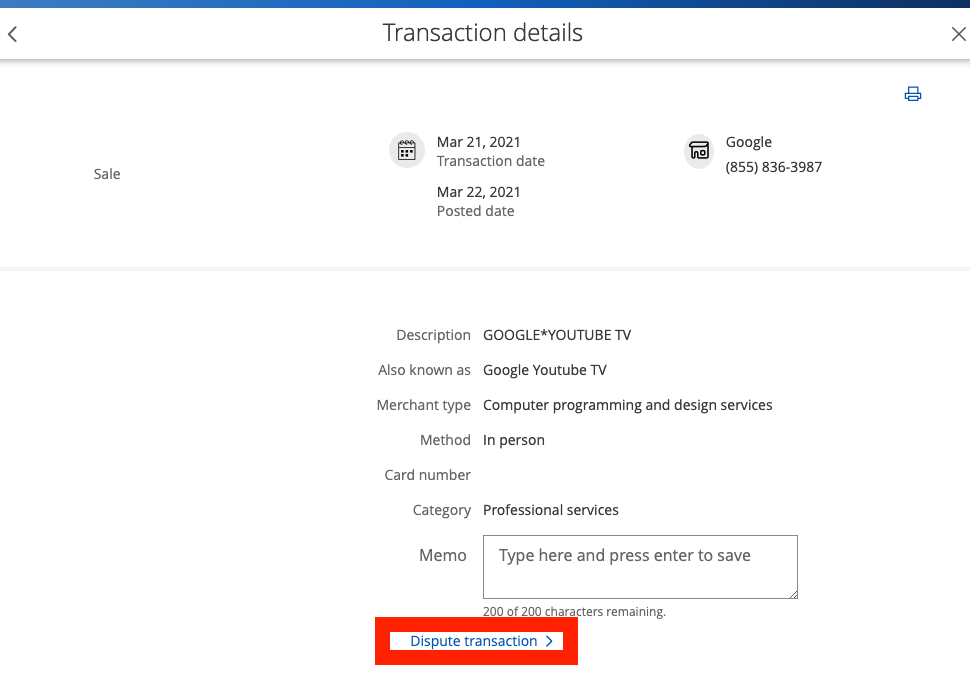
Task: Select the merchant name Google
Action: pyautogui.click(x=749, y=142)
